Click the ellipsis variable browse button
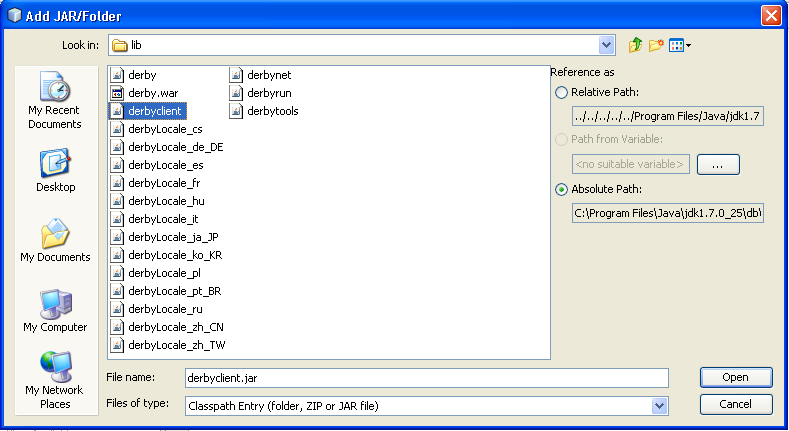 pyautogui.click(x=718, y=164)
